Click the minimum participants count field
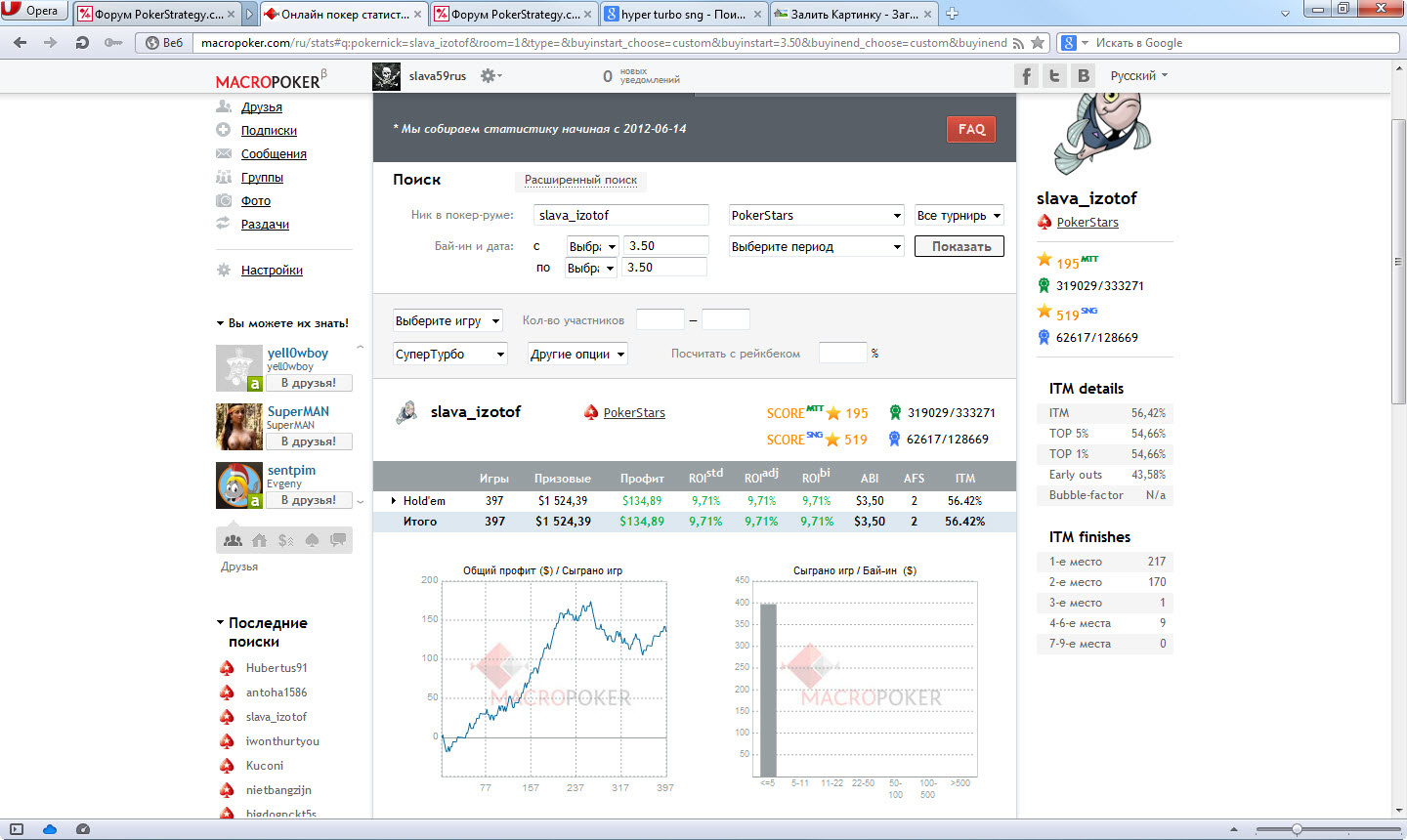Viewport: 1407px width, 840px height. tap(661, 319)
